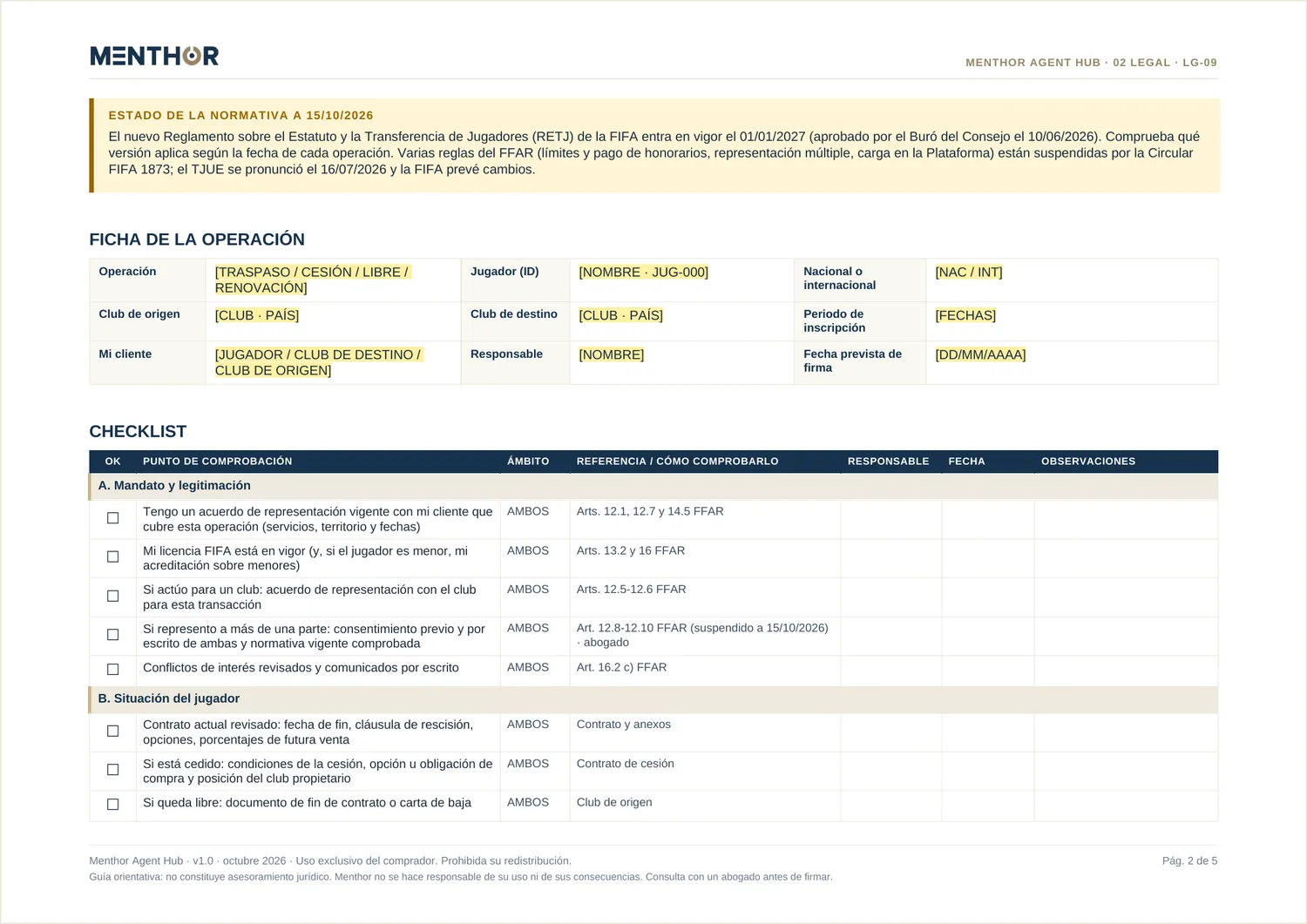This screenshot has width=1307, height=924.
Task: Click the 'ESTADO DE LA NORMATIVA A 15/10/2026' notice title
Action: point(240,115)
